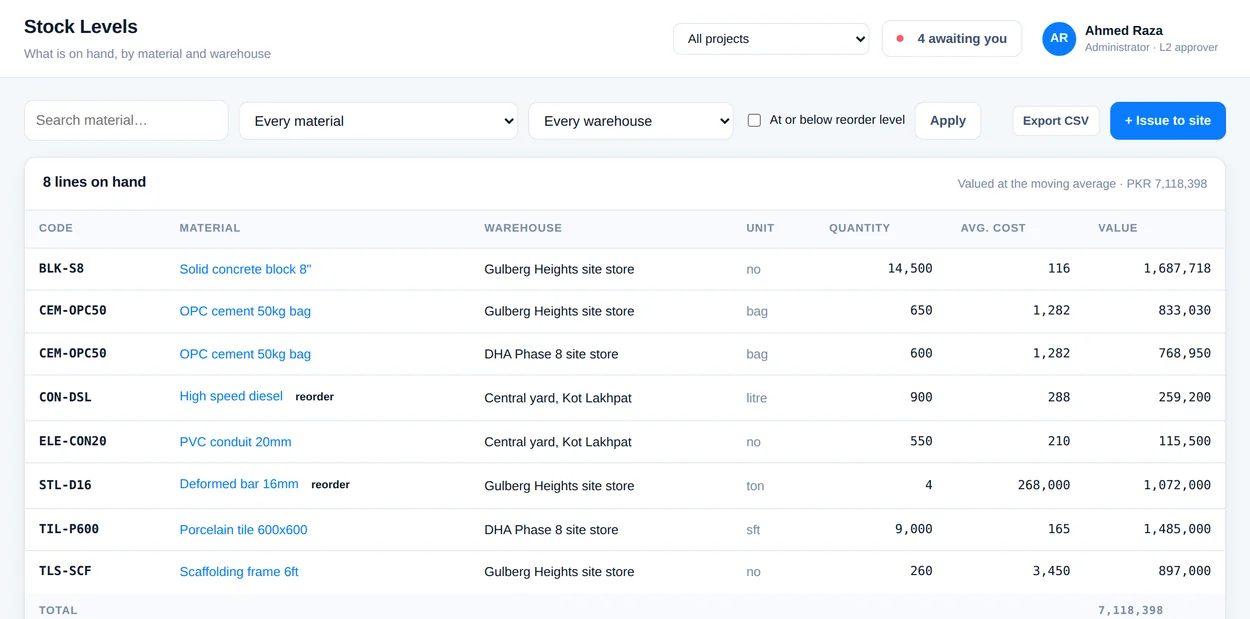The height and width of the screenshot is (619, 1250).
Task: Open OPC cement link for DHA Phase 8
Action: (245, 354)
